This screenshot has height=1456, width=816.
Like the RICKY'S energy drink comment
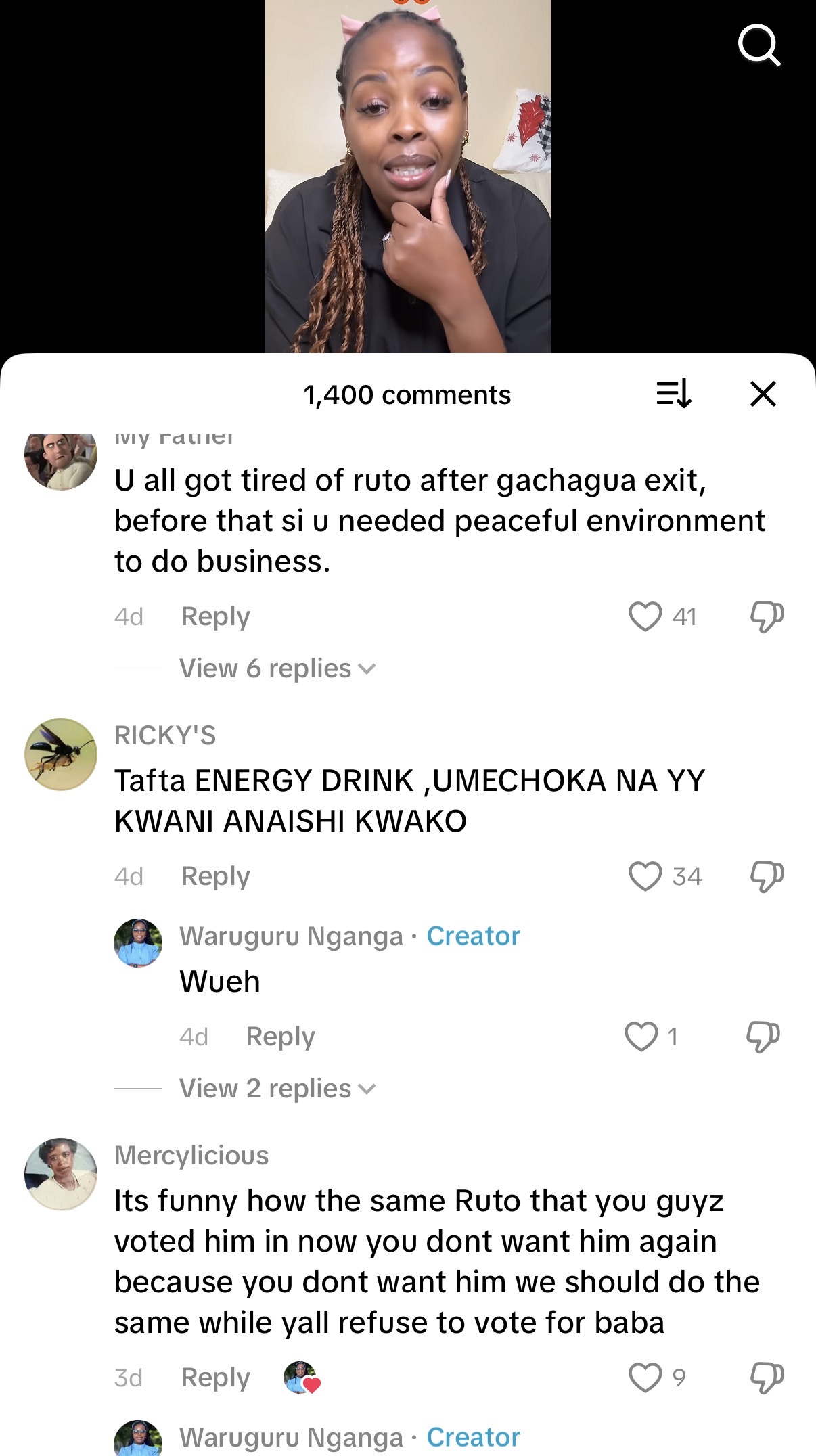645,876
